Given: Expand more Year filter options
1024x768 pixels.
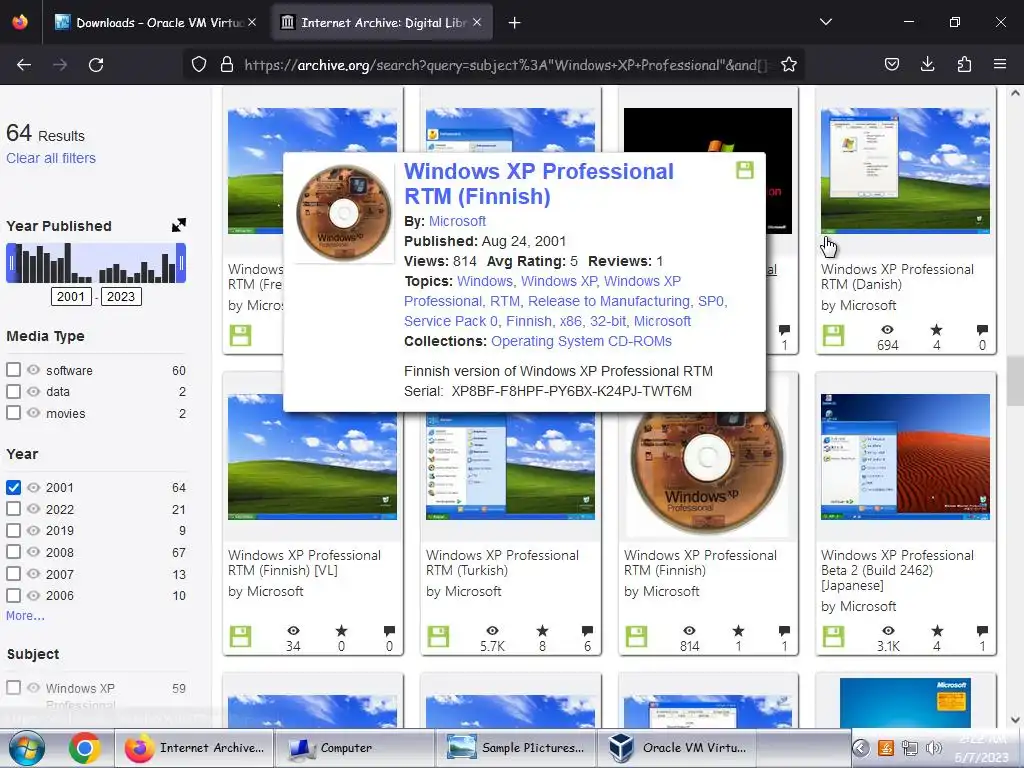Looking at the screenshot, I should [x=25, y=615].
